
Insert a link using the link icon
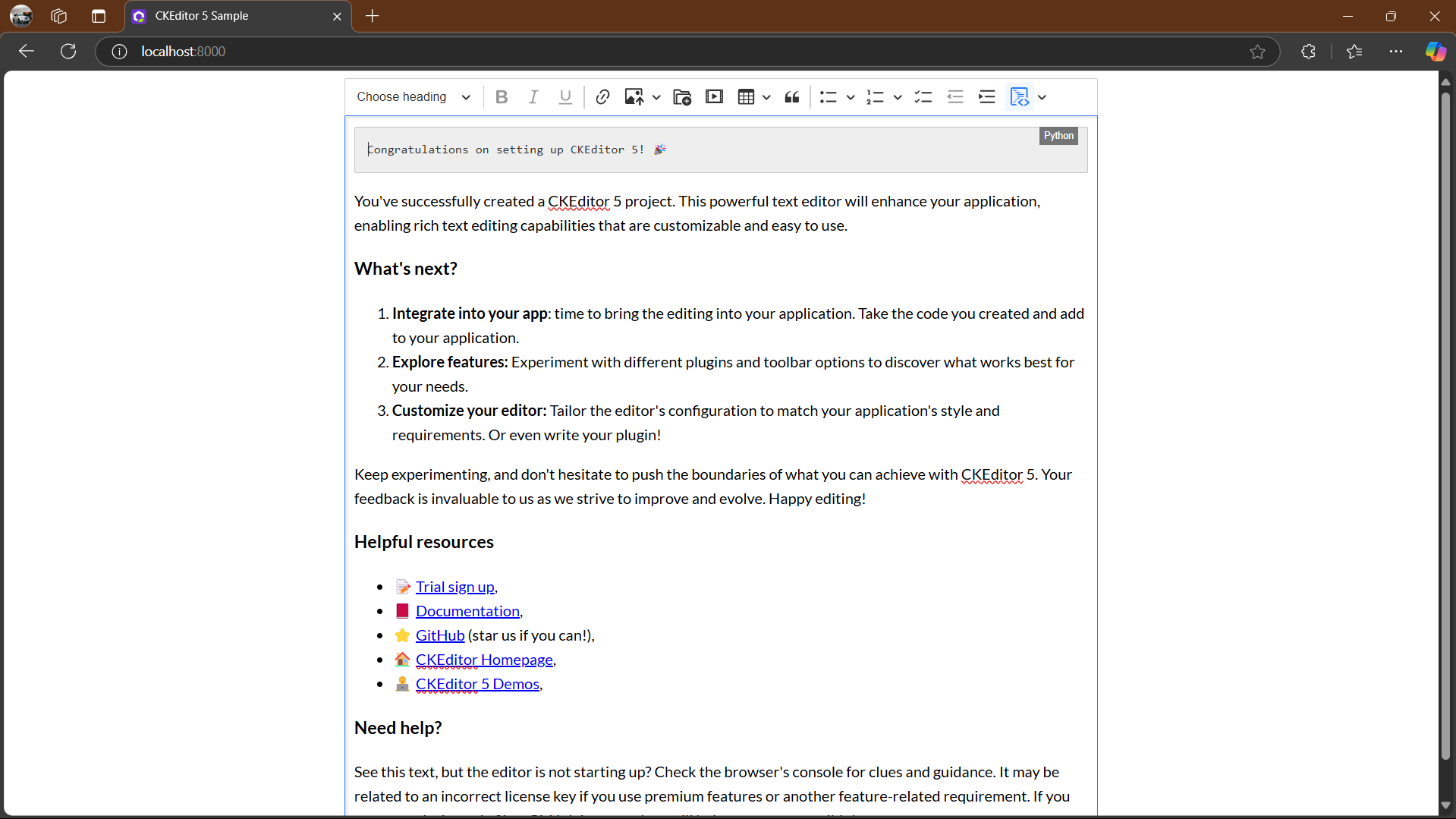click(x=602, y=97)
